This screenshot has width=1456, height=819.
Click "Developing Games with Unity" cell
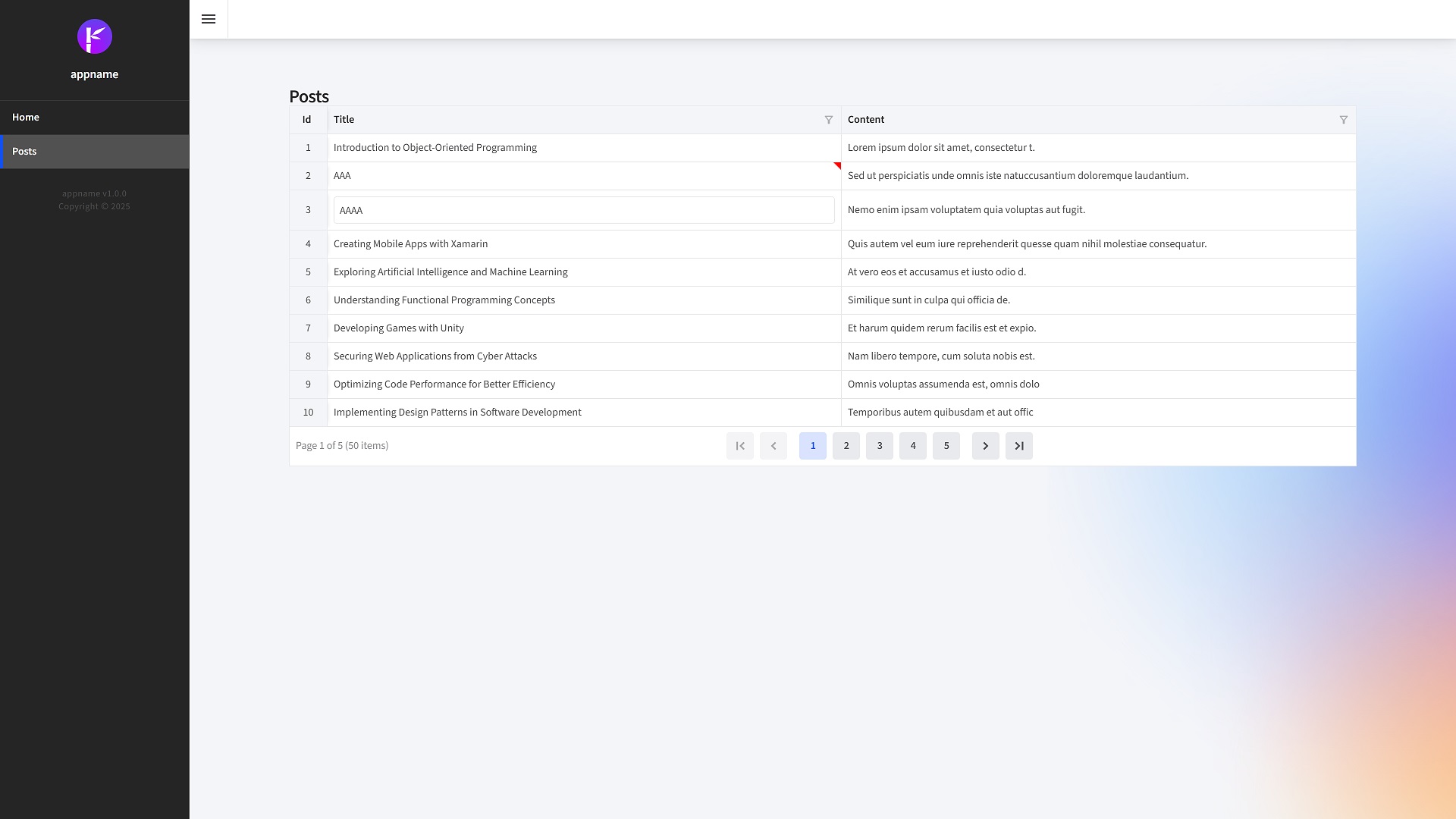[x=584, y=328]
